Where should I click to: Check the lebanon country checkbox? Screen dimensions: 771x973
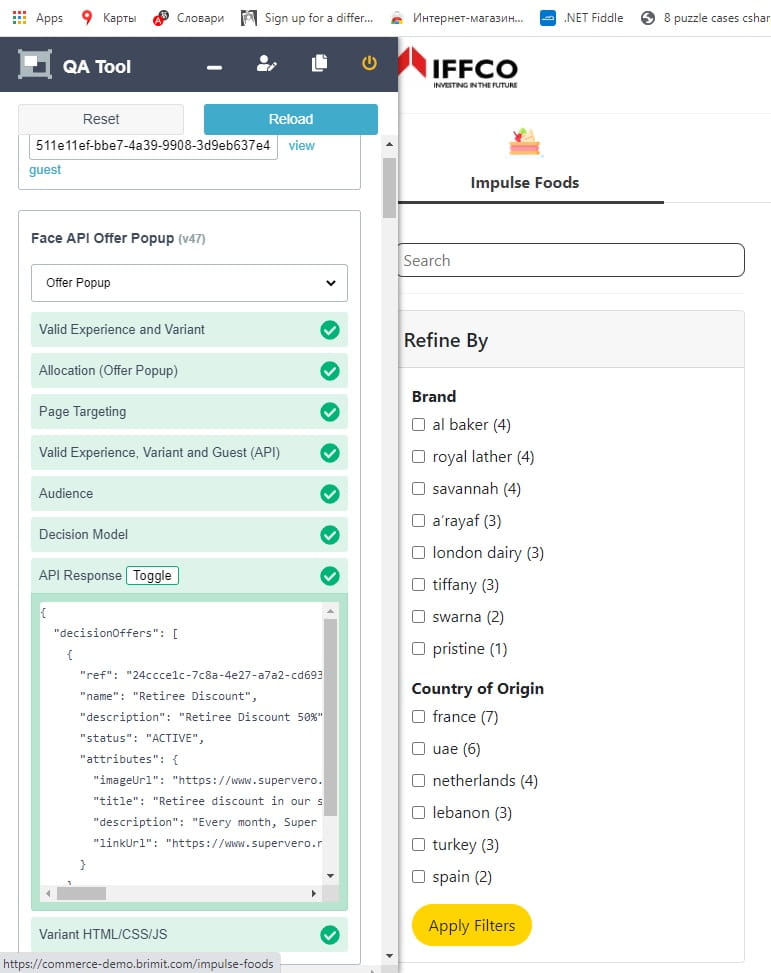point(418,812)
